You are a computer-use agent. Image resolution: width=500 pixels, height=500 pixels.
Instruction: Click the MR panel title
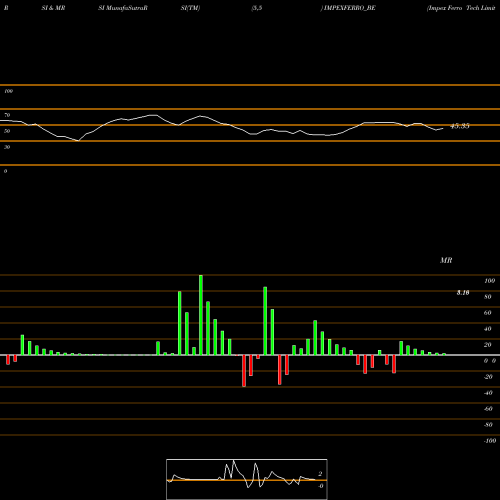[x=446, y=260]
